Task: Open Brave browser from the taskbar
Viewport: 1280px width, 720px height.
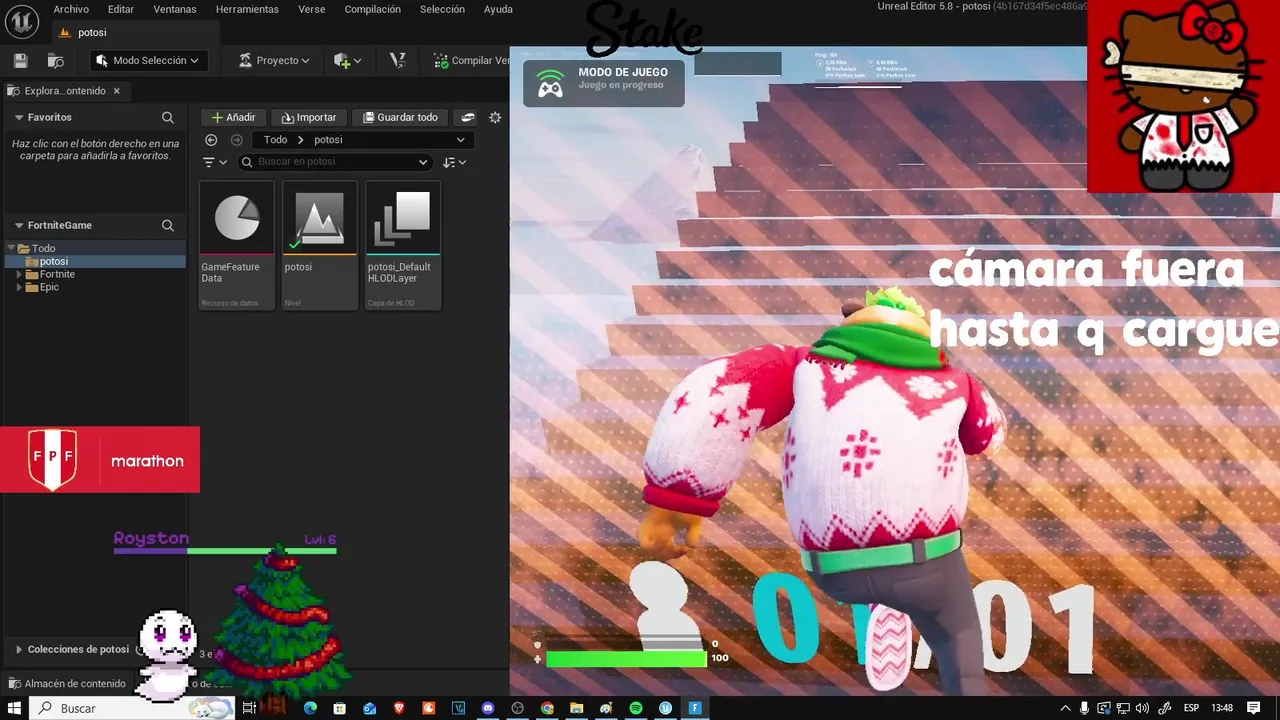Action: pos(399,708)
